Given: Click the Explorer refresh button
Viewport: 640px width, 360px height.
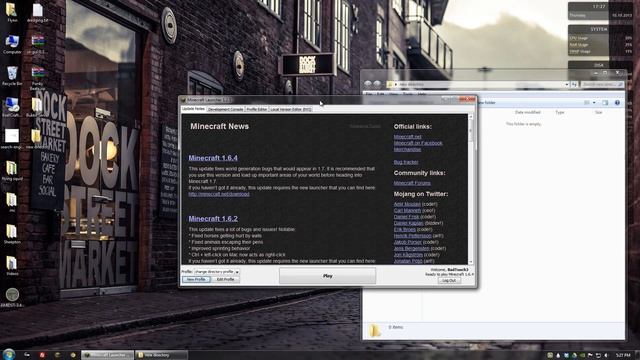Looking at the screenshot, I should click(x=574, y=84).
